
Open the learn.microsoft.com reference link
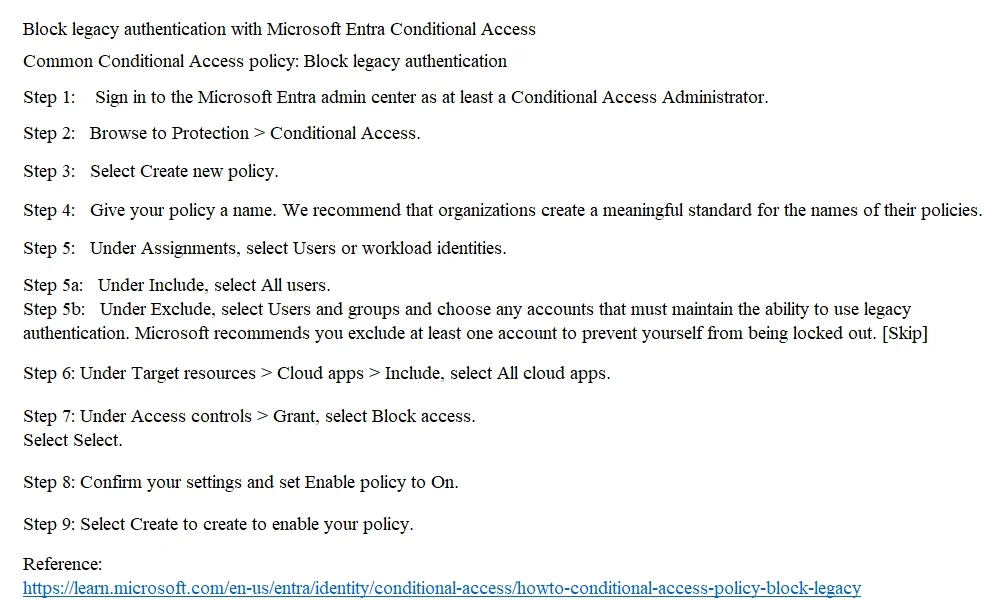(x=442, y=588)
